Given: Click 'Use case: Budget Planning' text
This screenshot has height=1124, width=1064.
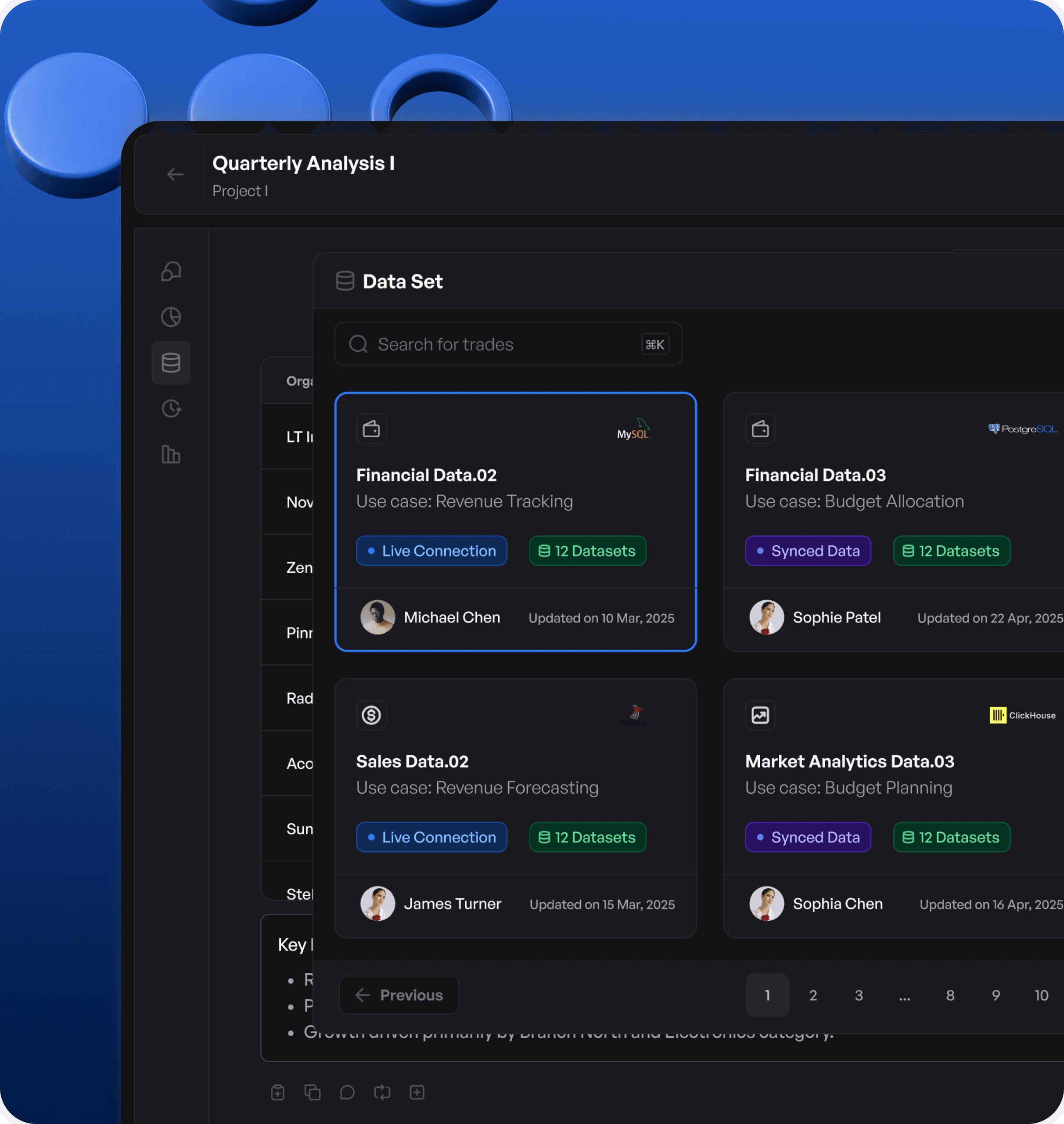Looking at the screenshot, I should [x=848, y=788].
